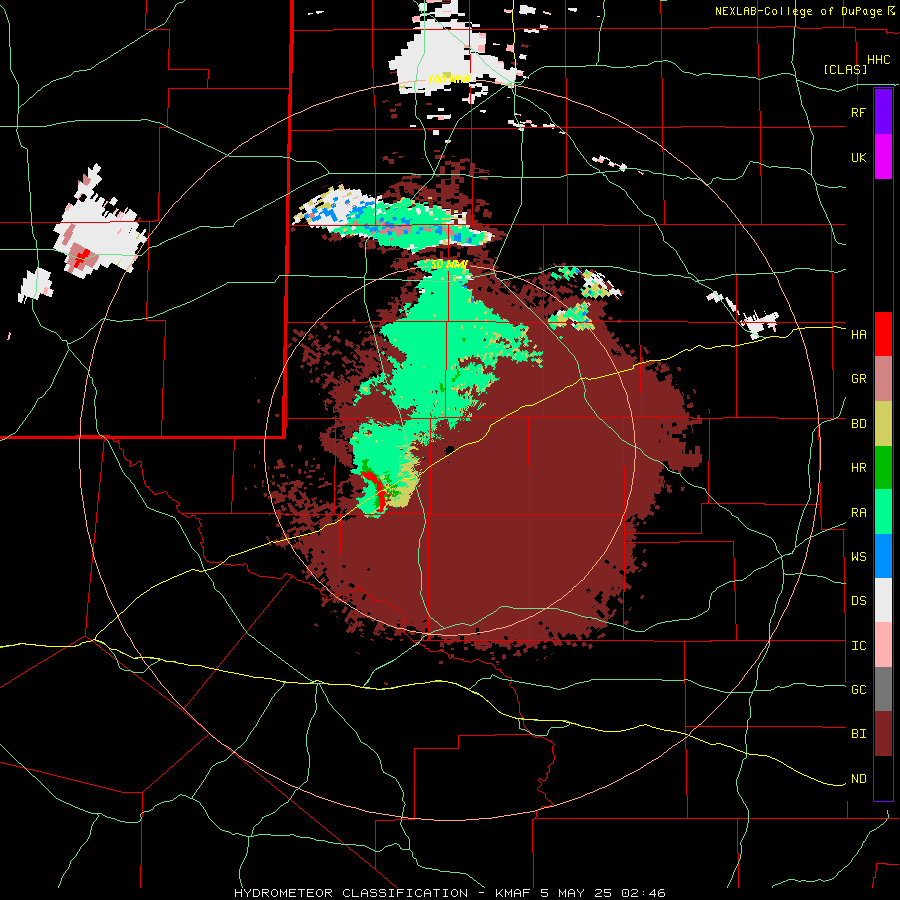Click the HHC product code text

point(878,60)
